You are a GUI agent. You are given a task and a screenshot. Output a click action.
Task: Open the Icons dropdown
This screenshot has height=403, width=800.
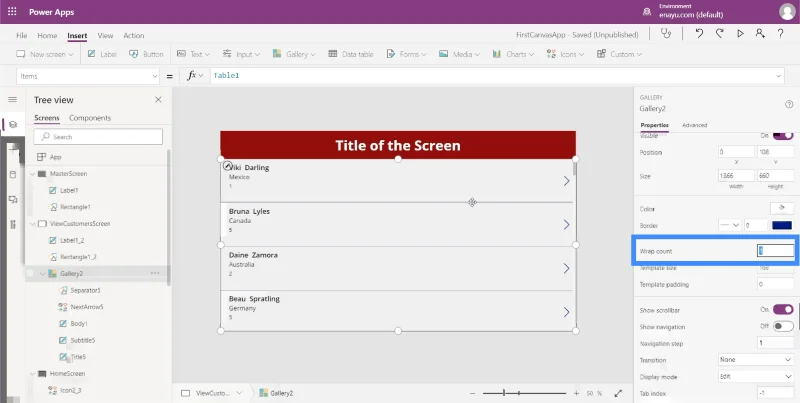click(x=565, y=54)
